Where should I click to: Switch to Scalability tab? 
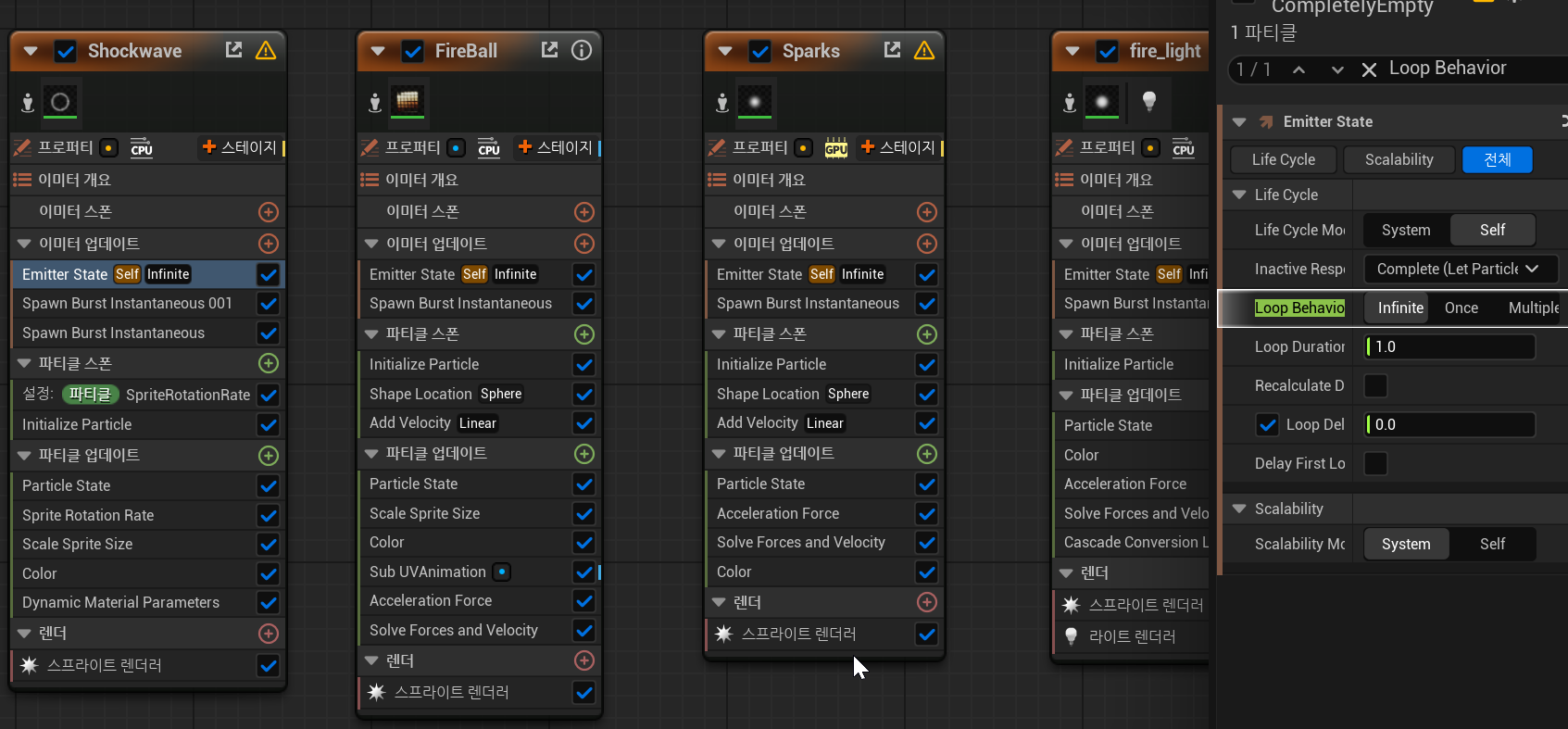point(1399,159)
